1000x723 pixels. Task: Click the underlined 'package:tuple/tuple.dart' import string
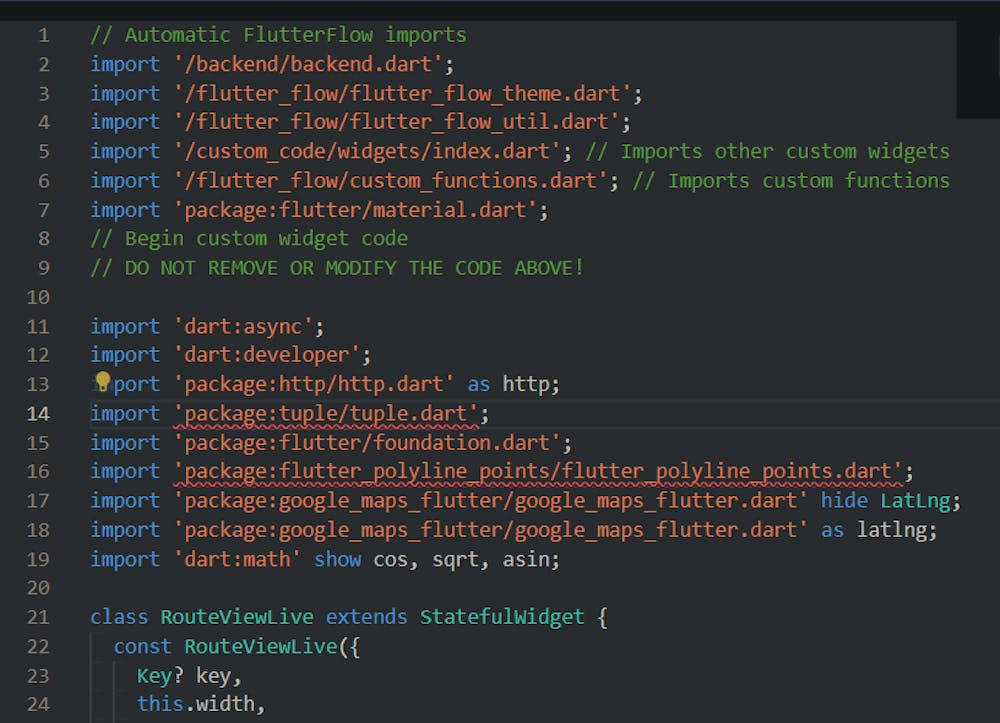[x=331, y=413]
